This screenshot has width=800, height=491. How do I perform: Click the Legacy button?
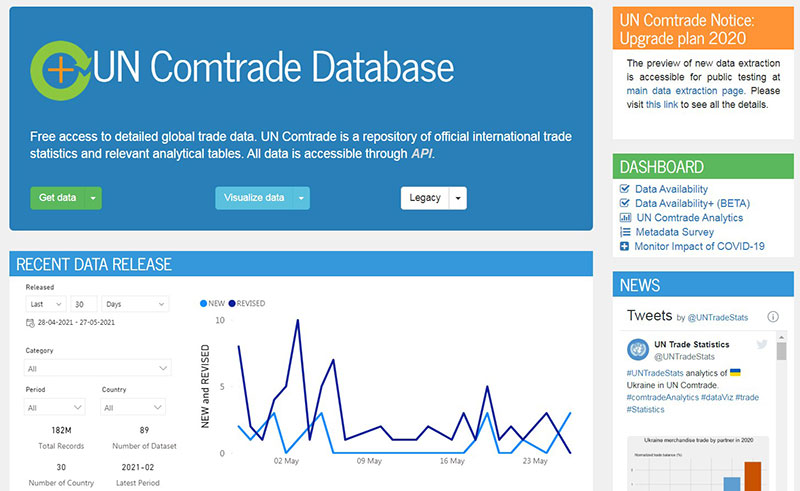pyautogui.click(x=425, y=198)
